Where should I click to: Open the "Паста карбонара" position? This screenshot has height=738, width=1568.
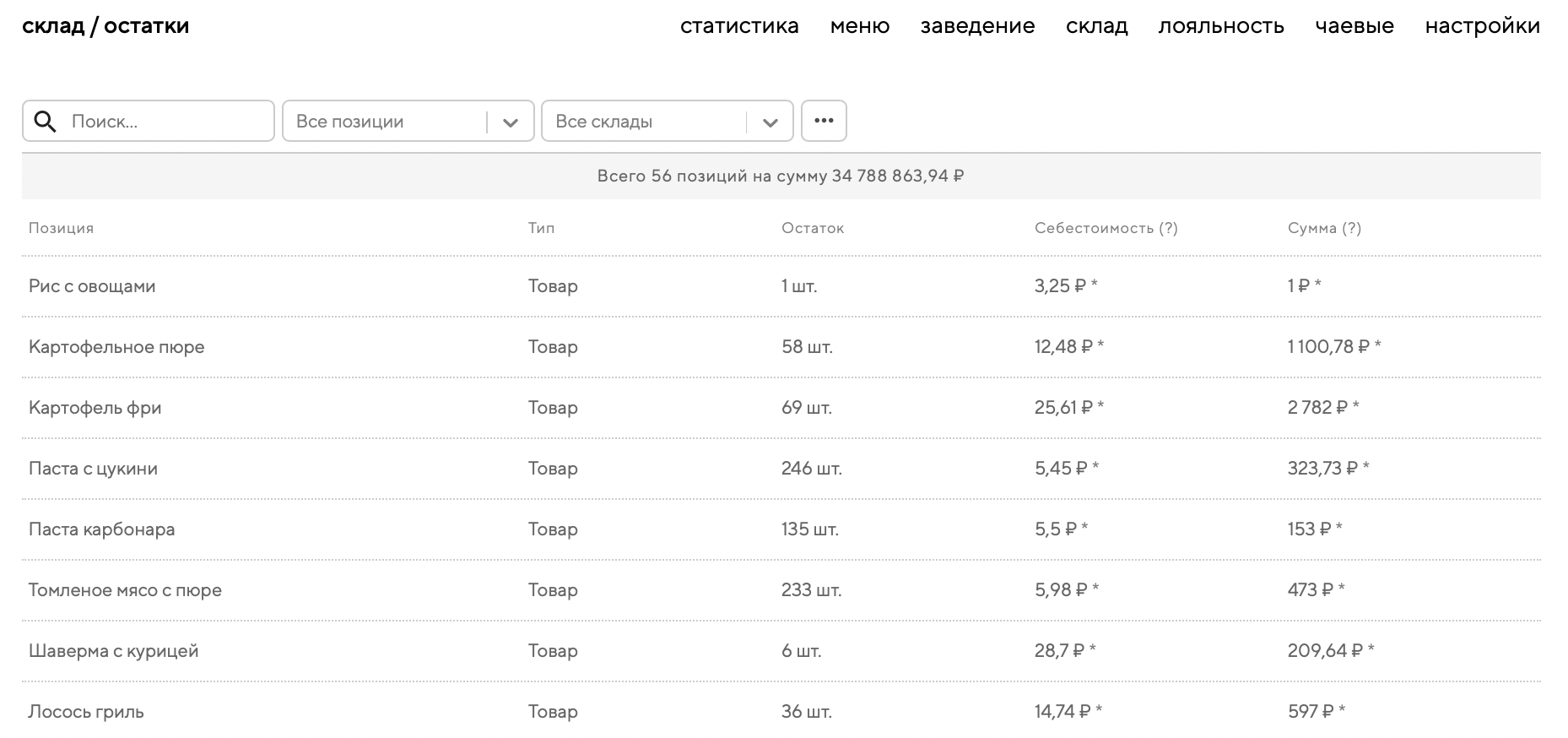coord(101,529)
